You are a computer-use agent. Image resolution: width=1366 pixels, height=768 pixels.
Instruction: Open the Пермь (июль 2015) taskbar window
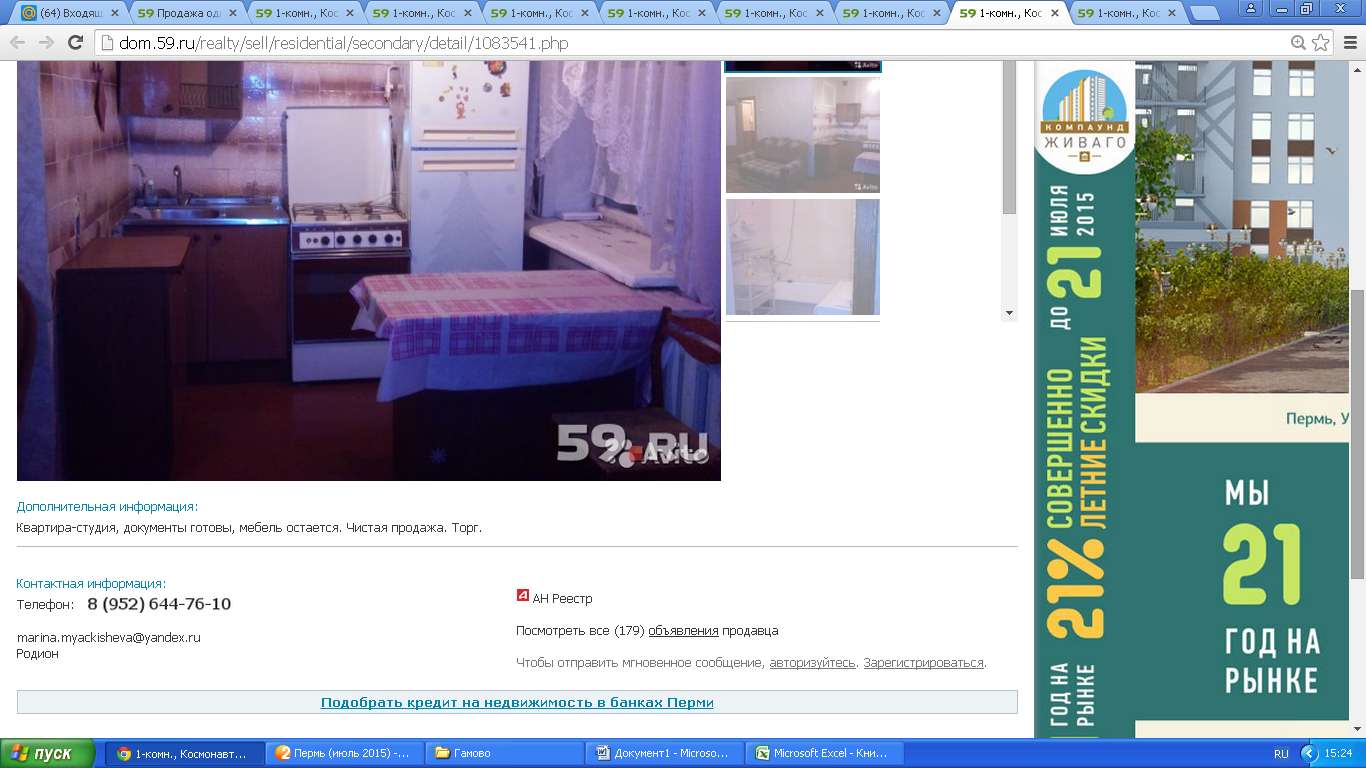(x=344, y=753)
